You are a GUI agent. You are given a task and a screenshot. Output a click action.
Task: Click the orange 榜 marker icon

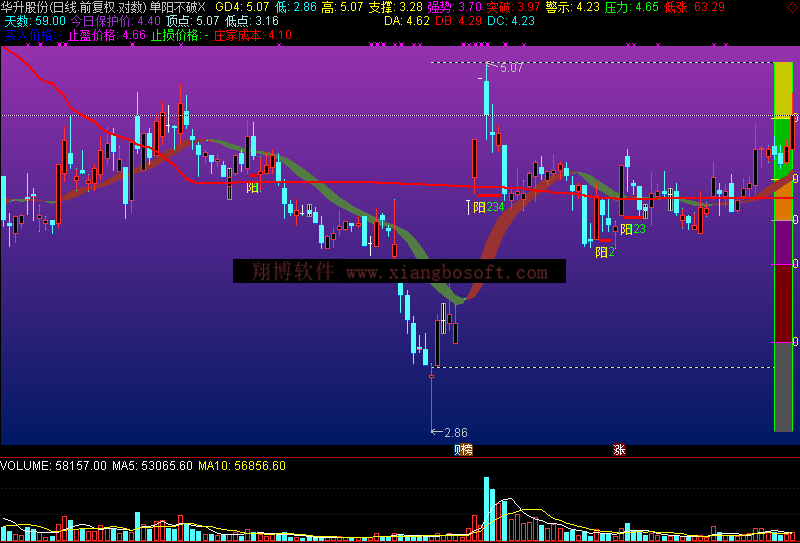tap(467, 450)
